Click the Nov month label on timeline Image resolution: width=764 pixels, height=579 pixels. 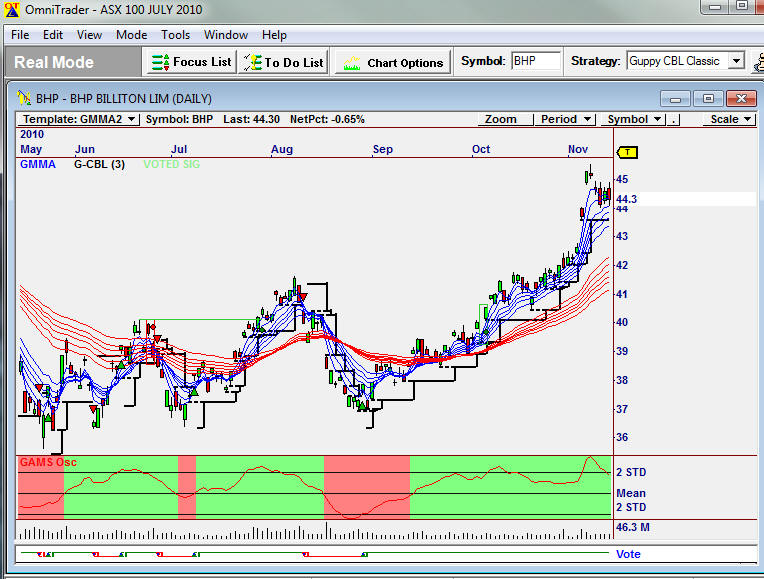pos(578,149)
